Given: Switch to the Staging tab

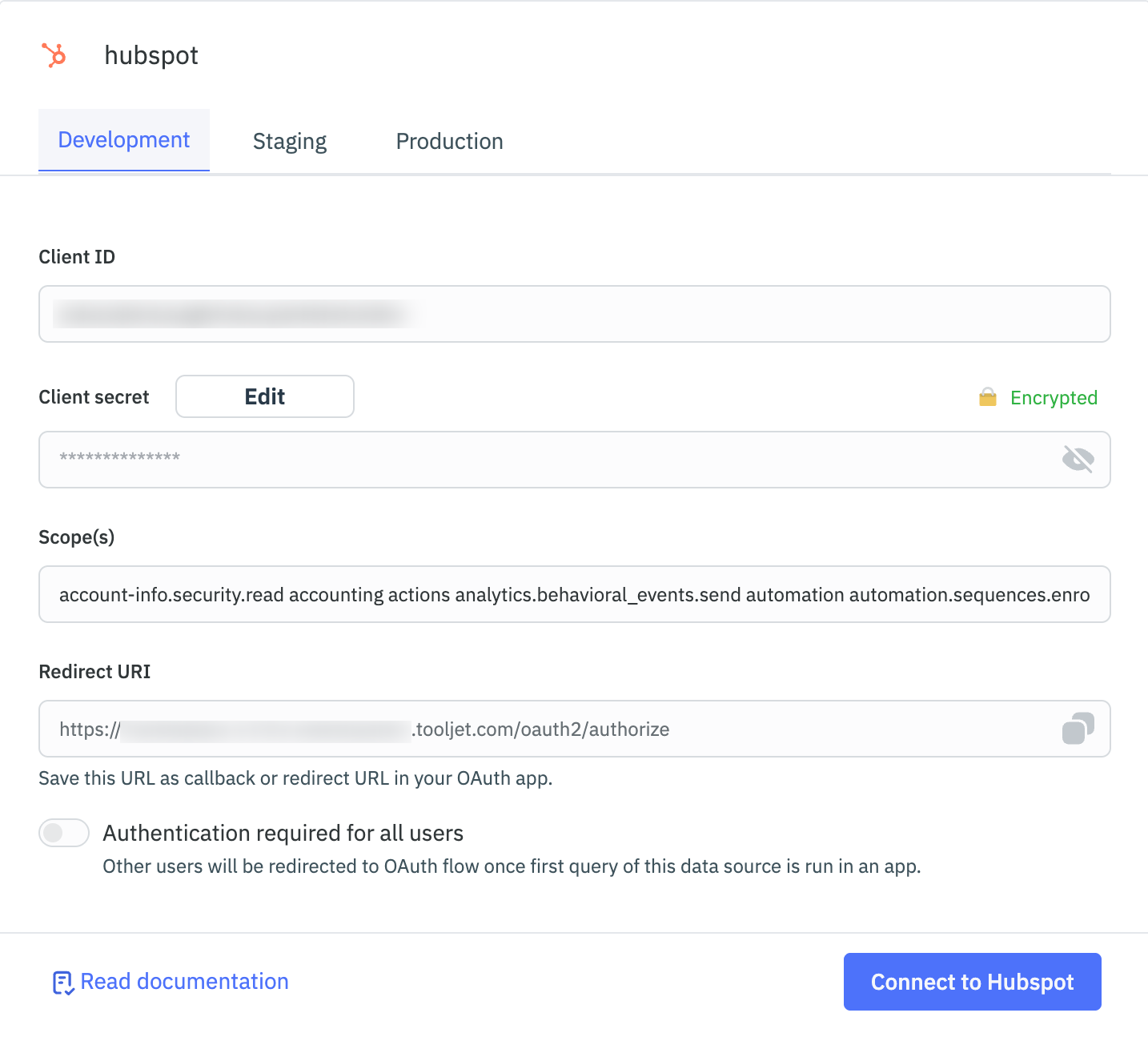Looking at the screenshot, I should pyautogui.click(x=289, y=141).
